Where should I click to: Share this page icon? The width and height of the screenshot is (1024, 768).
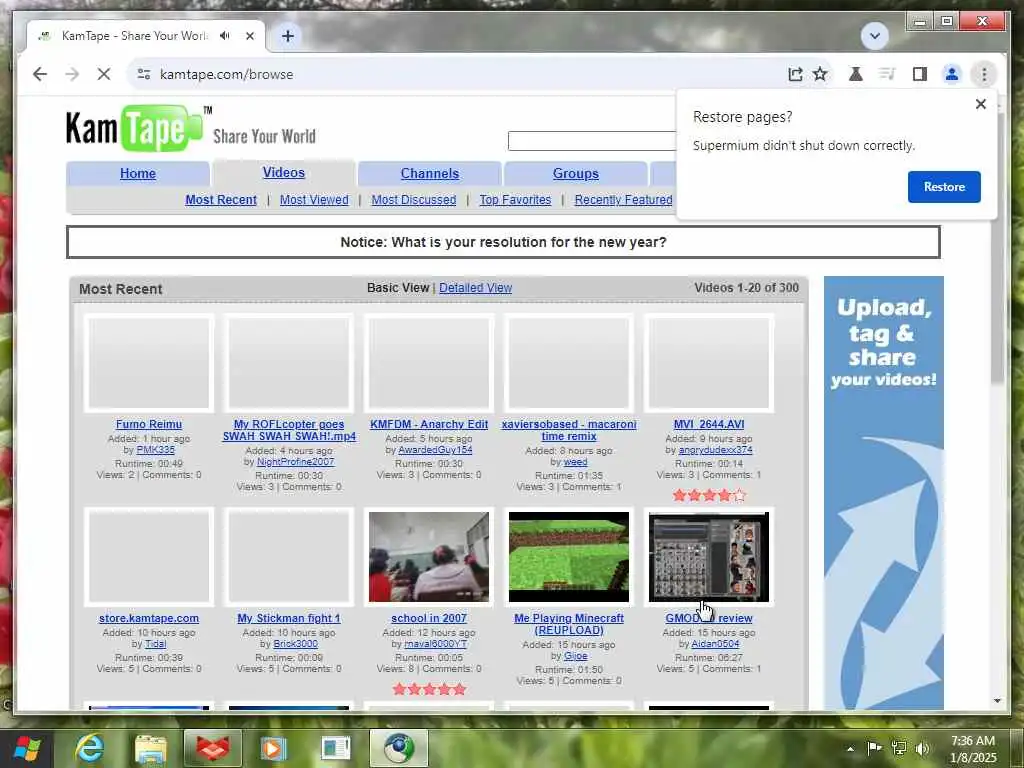(x=795, y=74)
